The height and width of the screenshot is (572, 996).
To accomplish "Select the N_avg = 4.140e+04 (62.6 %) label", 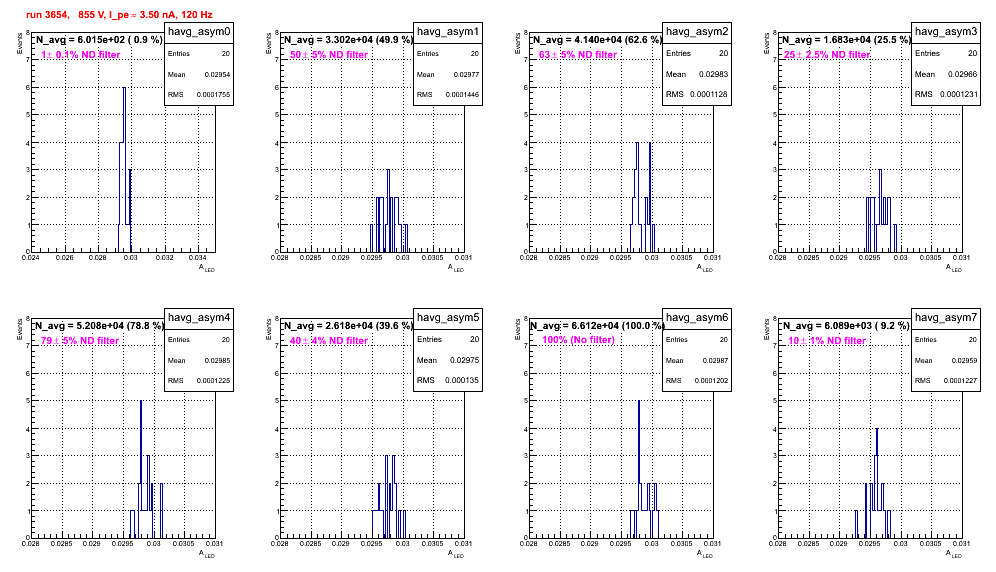I will [597, 40].
